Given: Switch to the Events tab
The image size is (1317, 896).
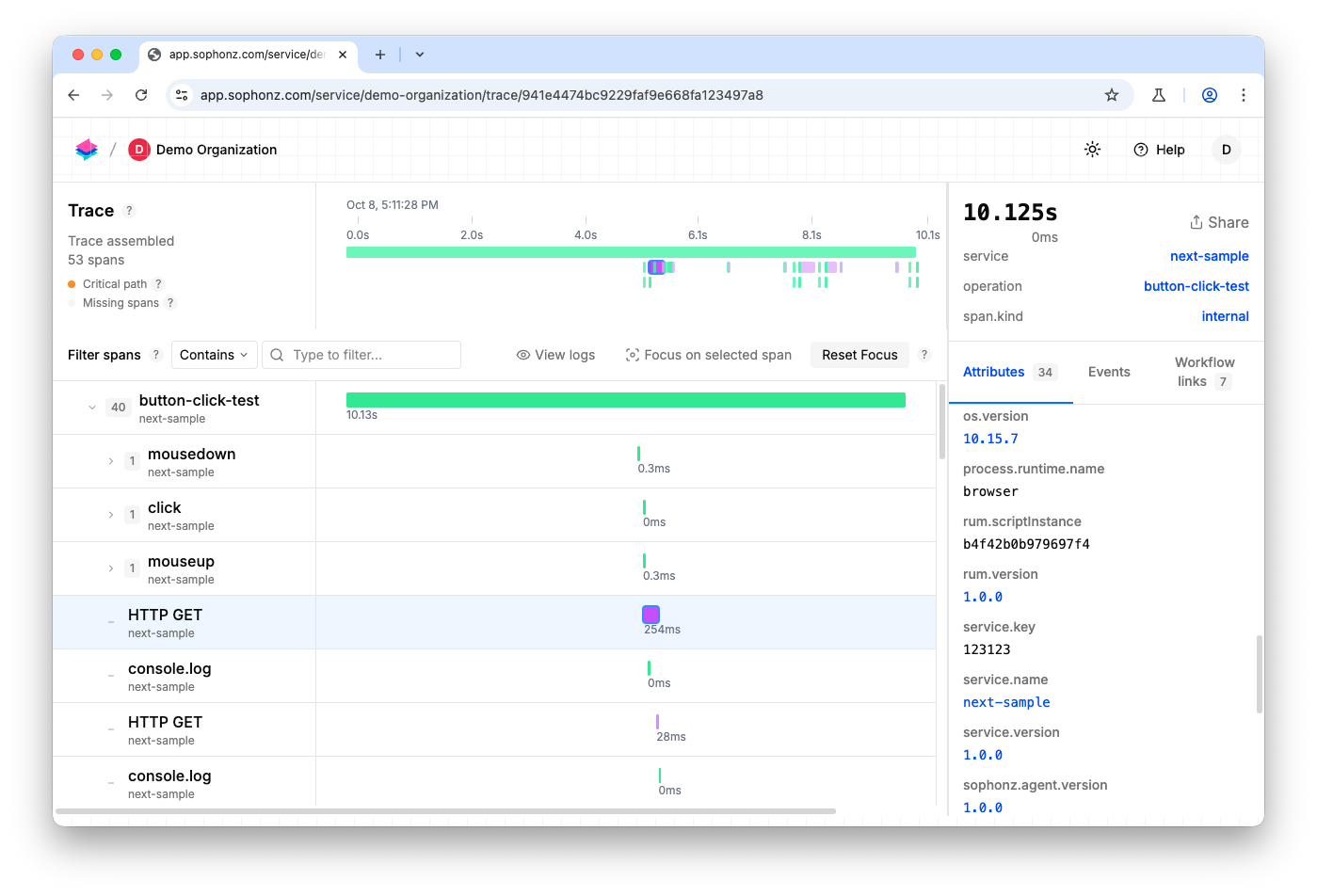Looking at the screenshot, I should (x=1108, y=372).
